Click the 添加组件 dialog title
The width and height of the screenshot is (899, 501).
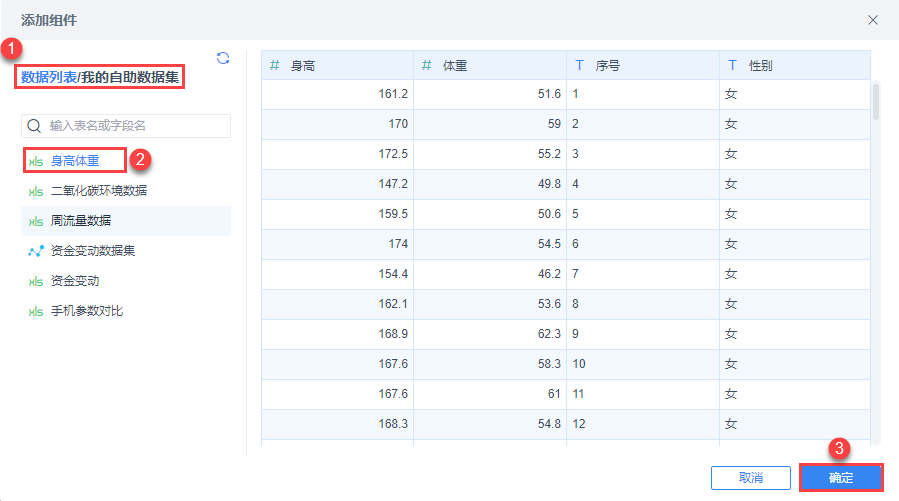(x=49, y=21)
